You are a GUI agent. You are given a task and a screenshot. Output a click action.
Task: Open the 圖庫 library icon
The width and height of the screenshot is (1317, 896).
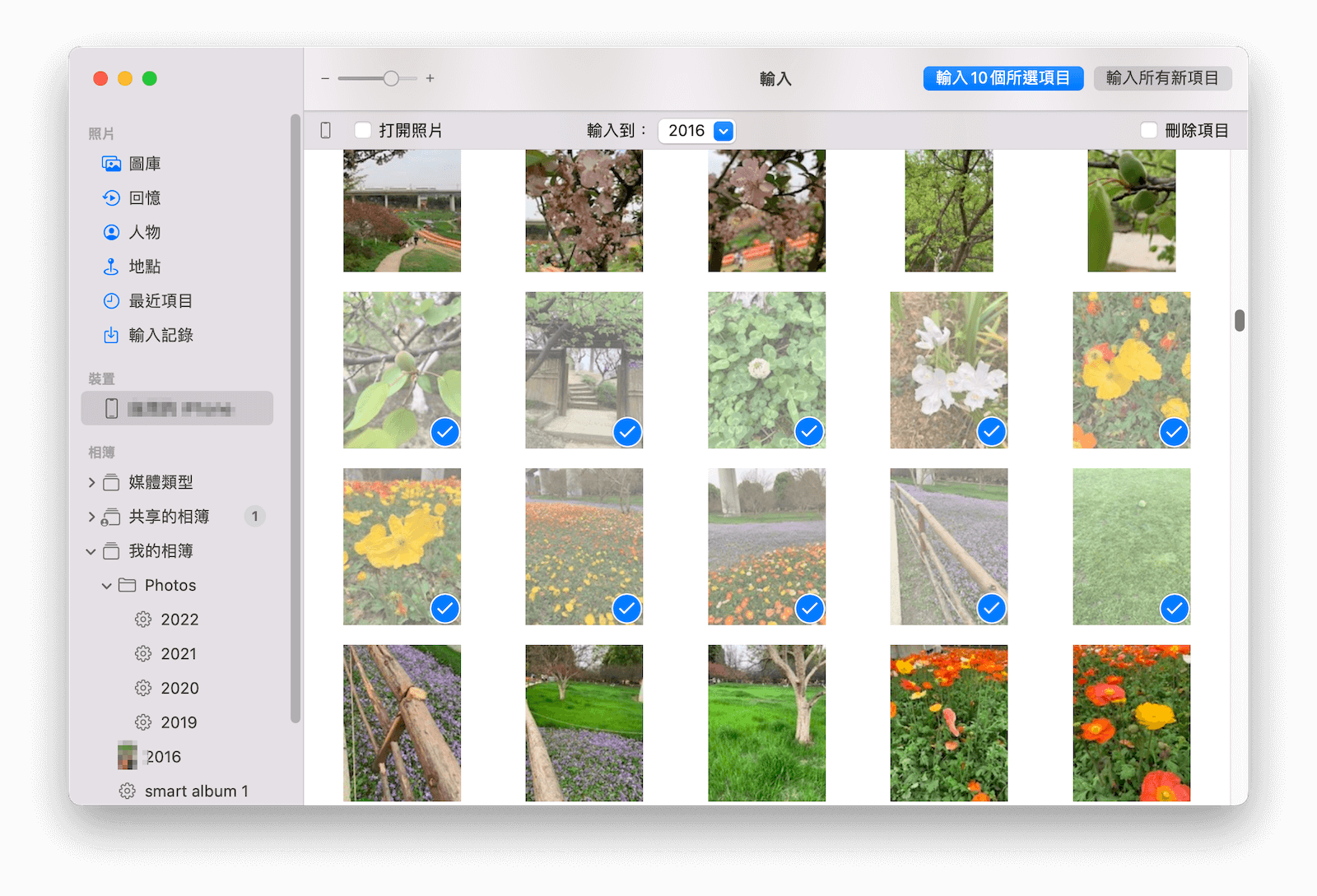click(x=111, y=164)
